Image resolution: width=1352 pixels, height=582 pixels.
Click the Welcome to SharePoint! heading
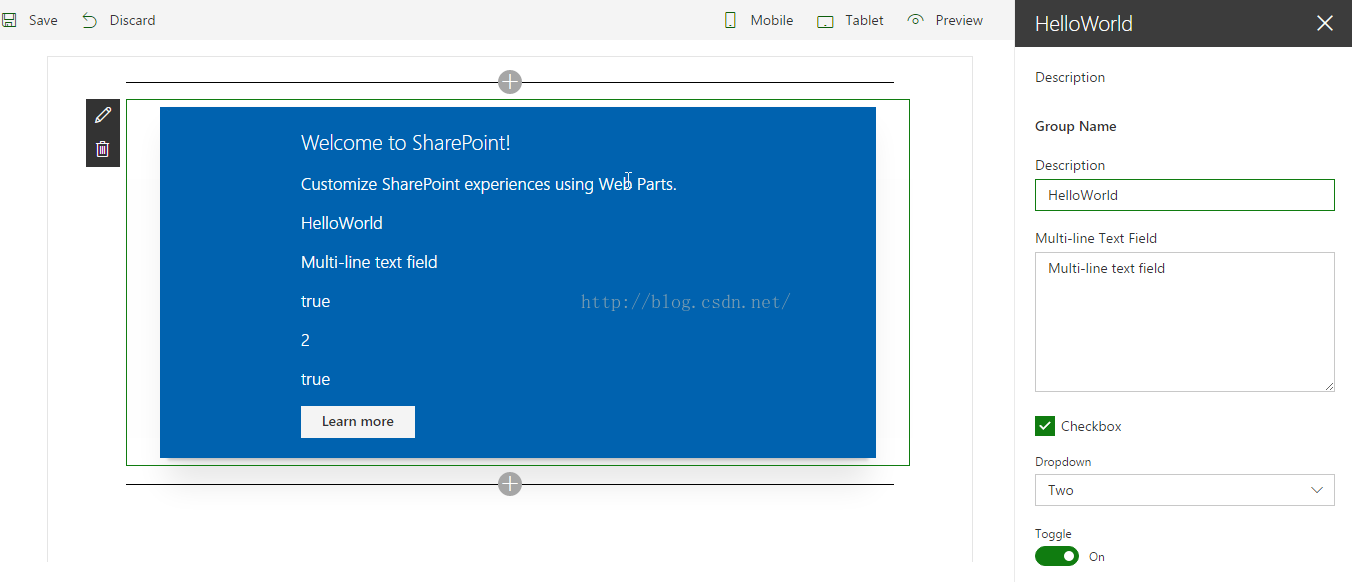[406, 143]
